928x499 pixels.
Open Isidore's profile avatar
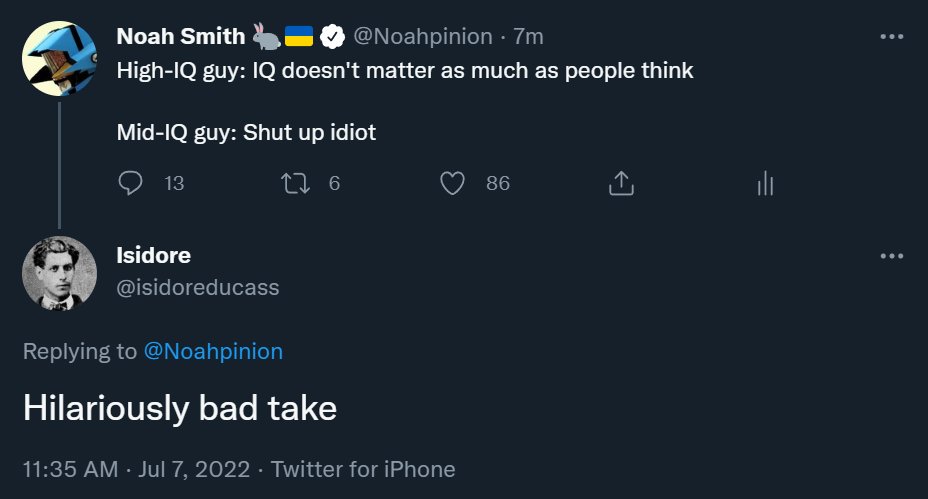59,273
